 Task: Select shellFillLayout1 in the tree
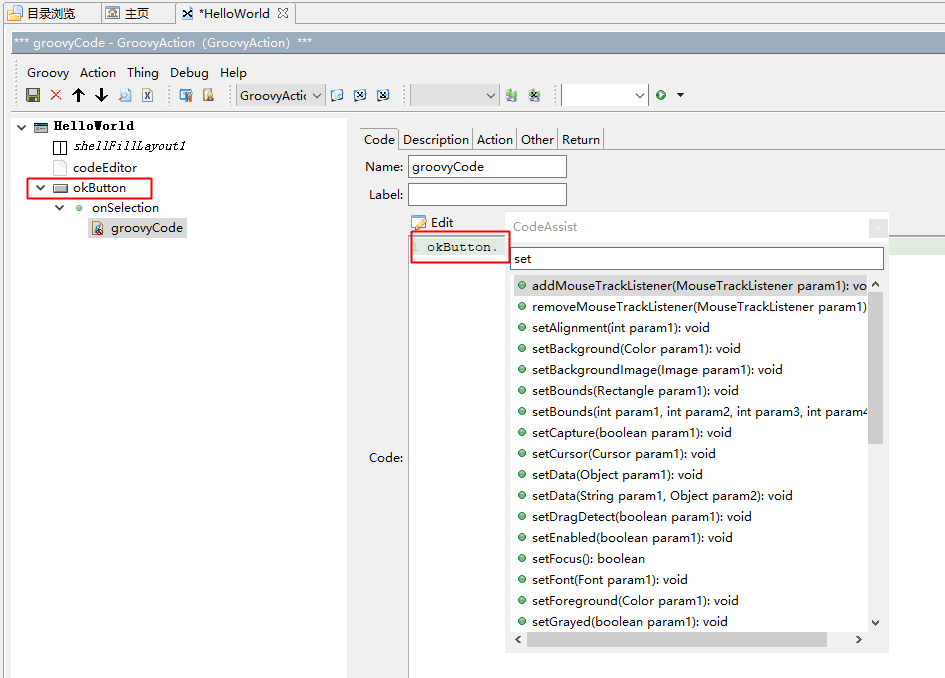[x=129, y=146]
